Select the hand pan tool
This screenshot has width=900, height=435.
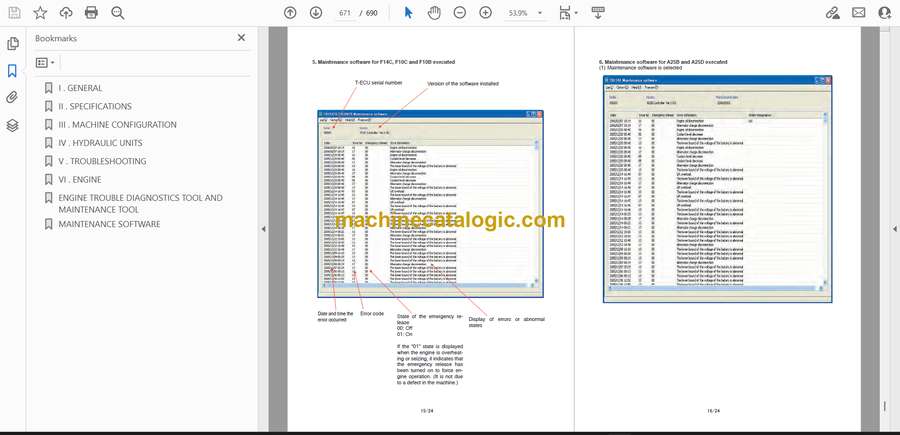coord(434,13)
